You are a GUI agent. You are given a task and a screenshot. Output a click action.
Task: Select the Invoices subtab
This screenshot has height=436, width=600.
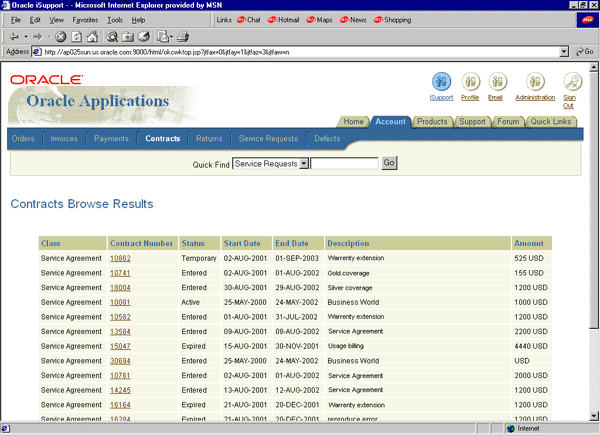pos(64,139)
